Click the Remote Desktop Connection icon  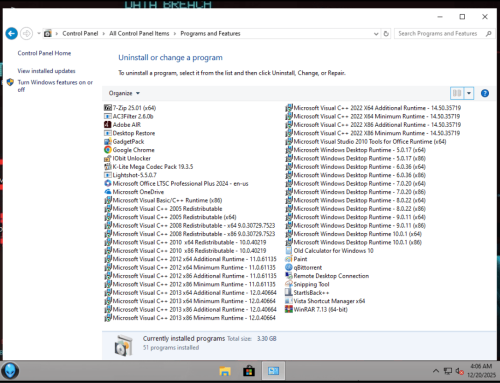pos(289,276)
